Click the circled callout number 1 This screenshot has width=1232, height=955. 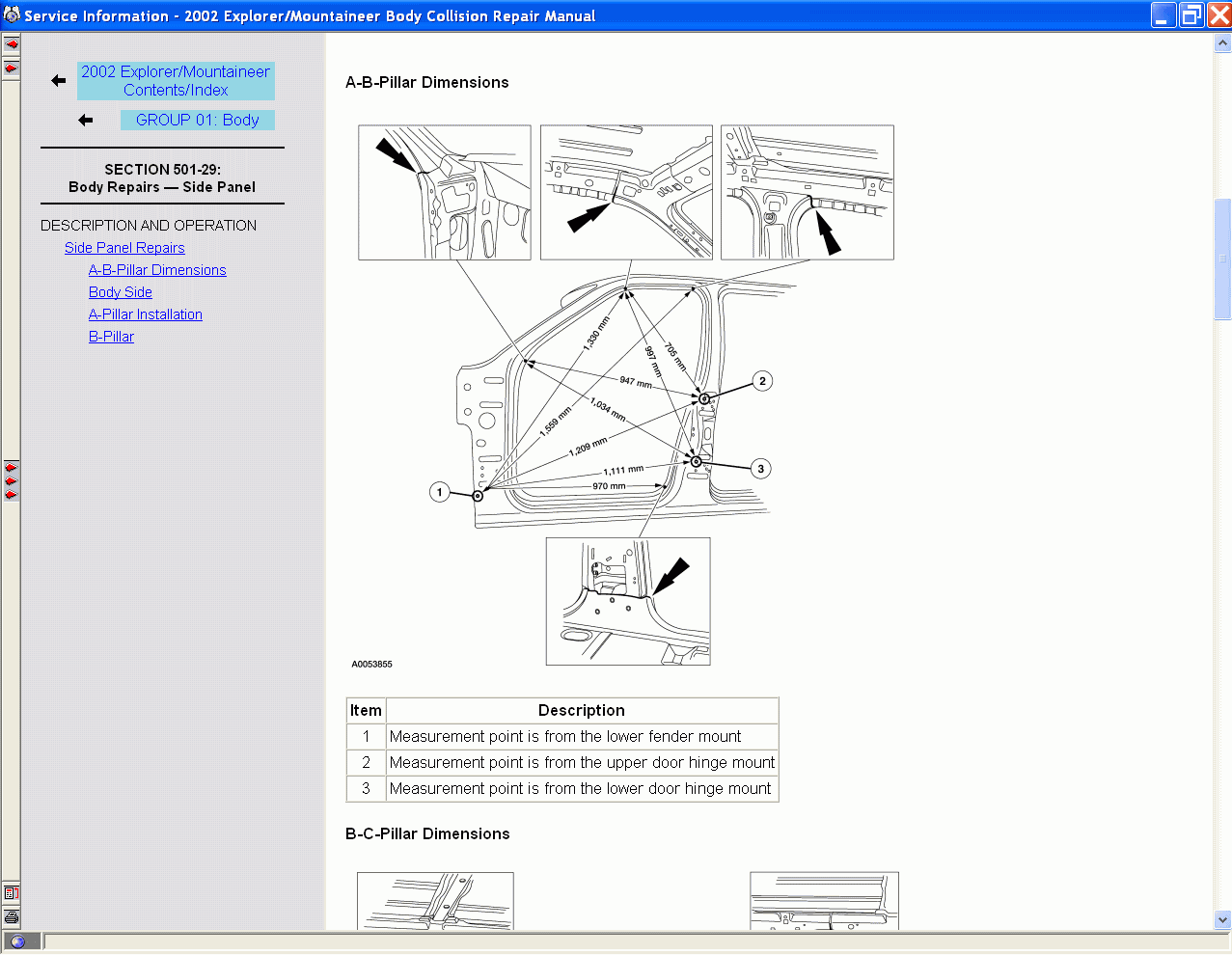click(440, 492)
